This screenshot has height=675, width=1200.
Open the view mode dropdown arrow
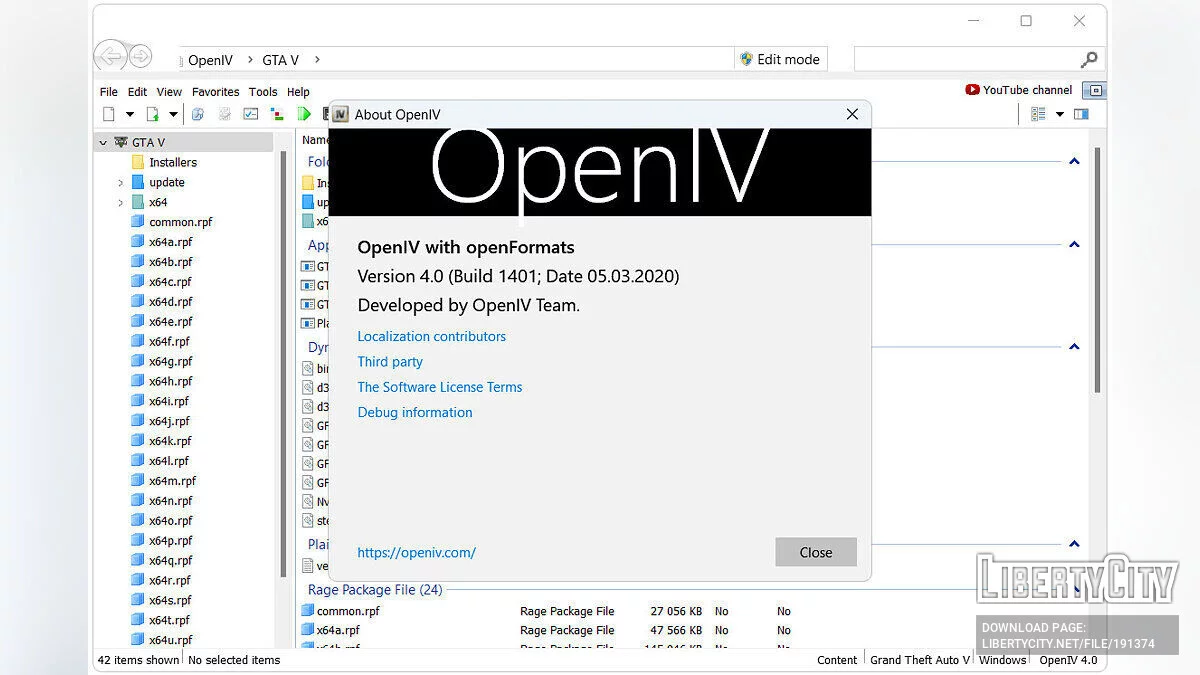pos(1060,114)
